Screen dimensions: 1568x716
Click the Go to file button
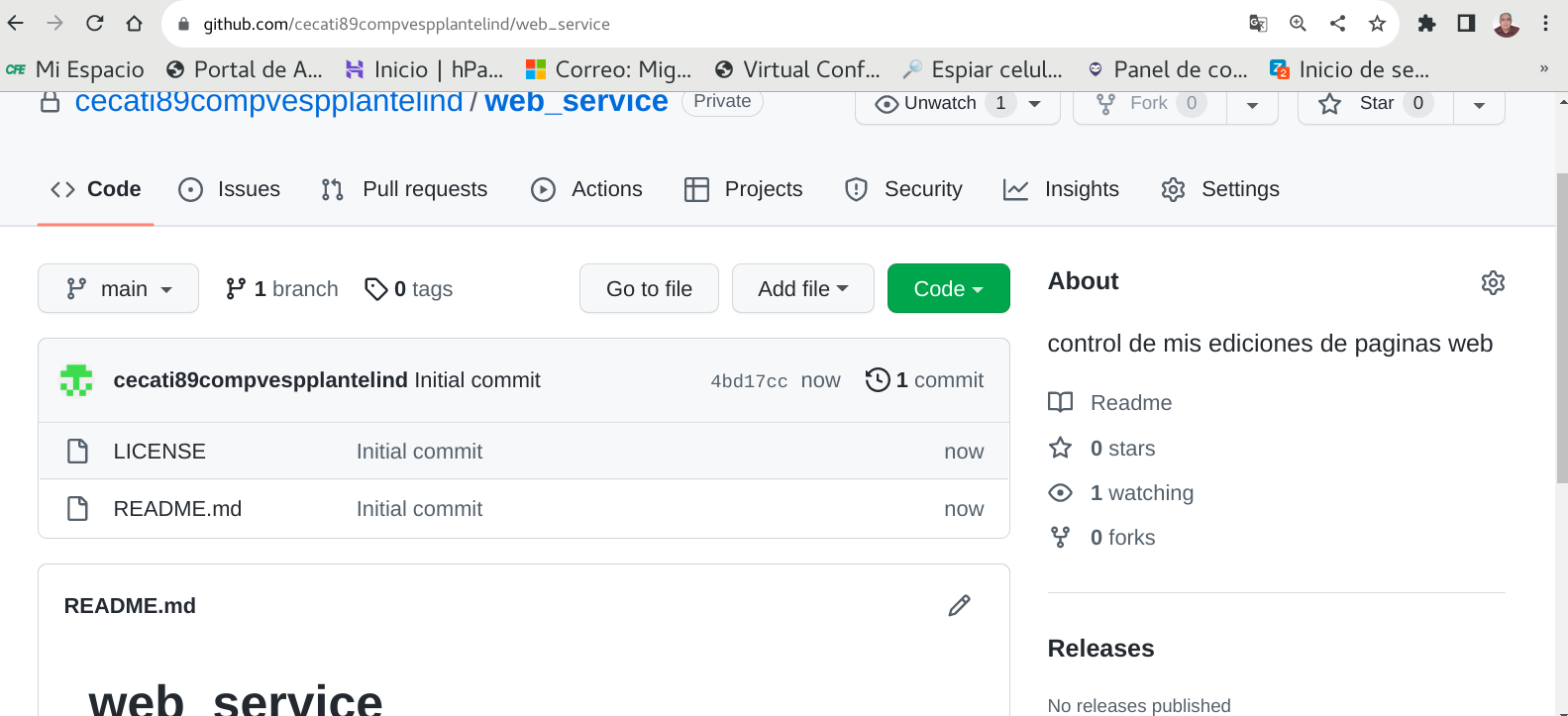[649, 289]
